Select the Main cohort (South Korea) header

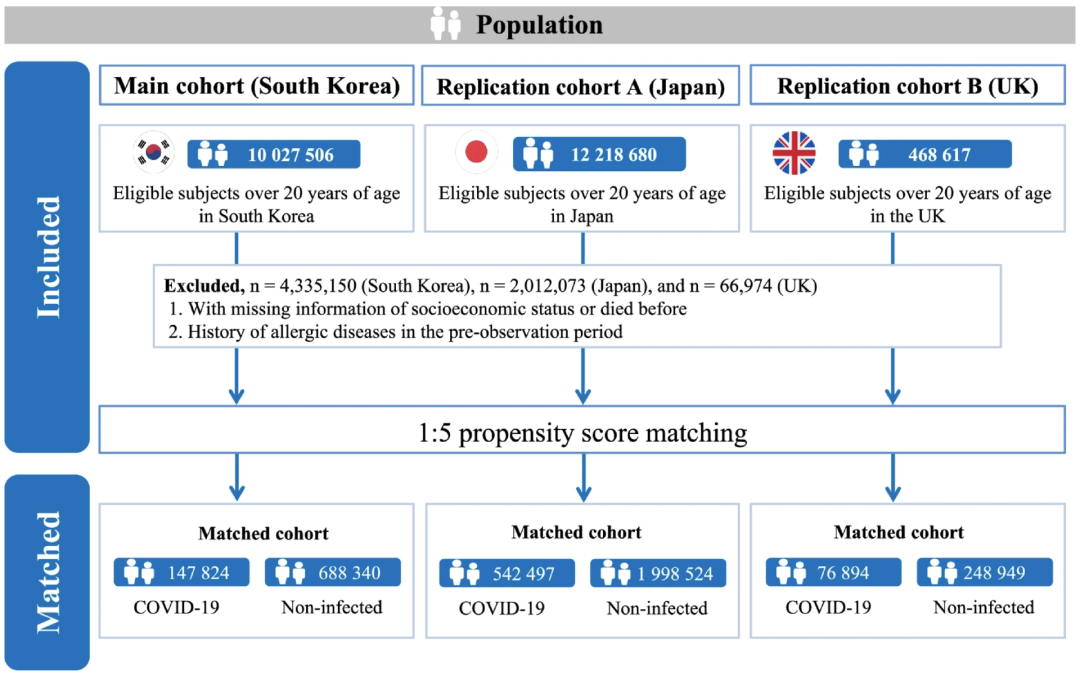coord(256,86)
